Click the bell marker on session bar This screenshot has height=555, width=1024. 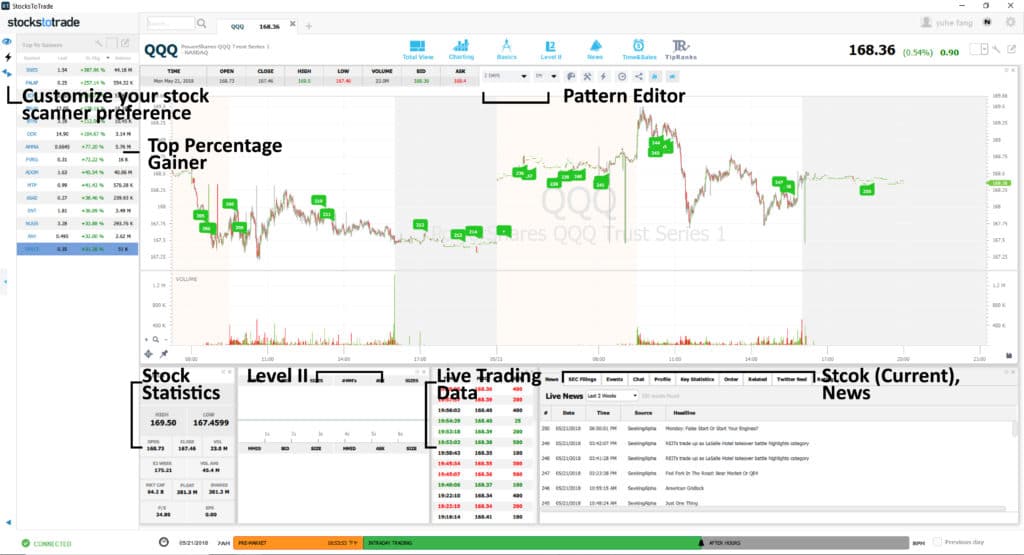pyautogui.click(x=701, y=543)
